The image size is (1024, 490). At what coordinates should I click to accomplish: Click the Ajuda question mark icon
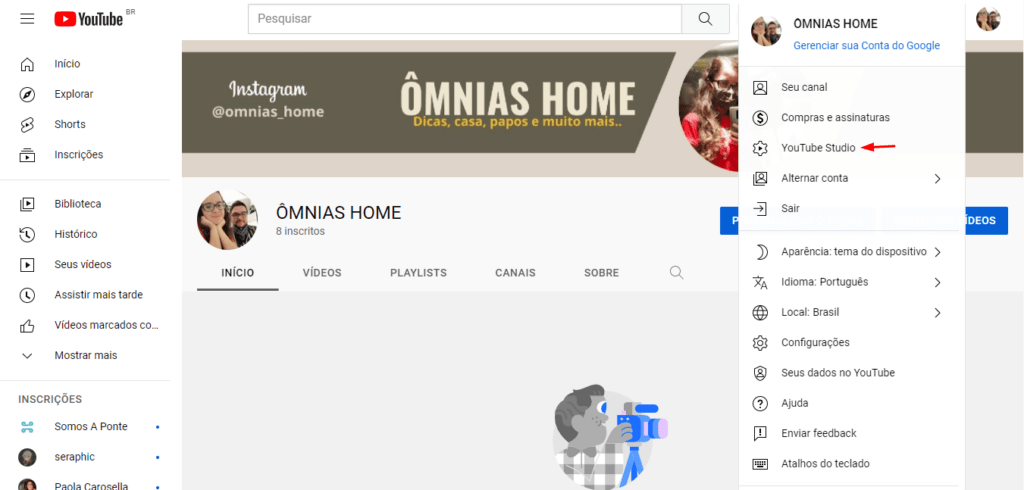pos(760,403)
